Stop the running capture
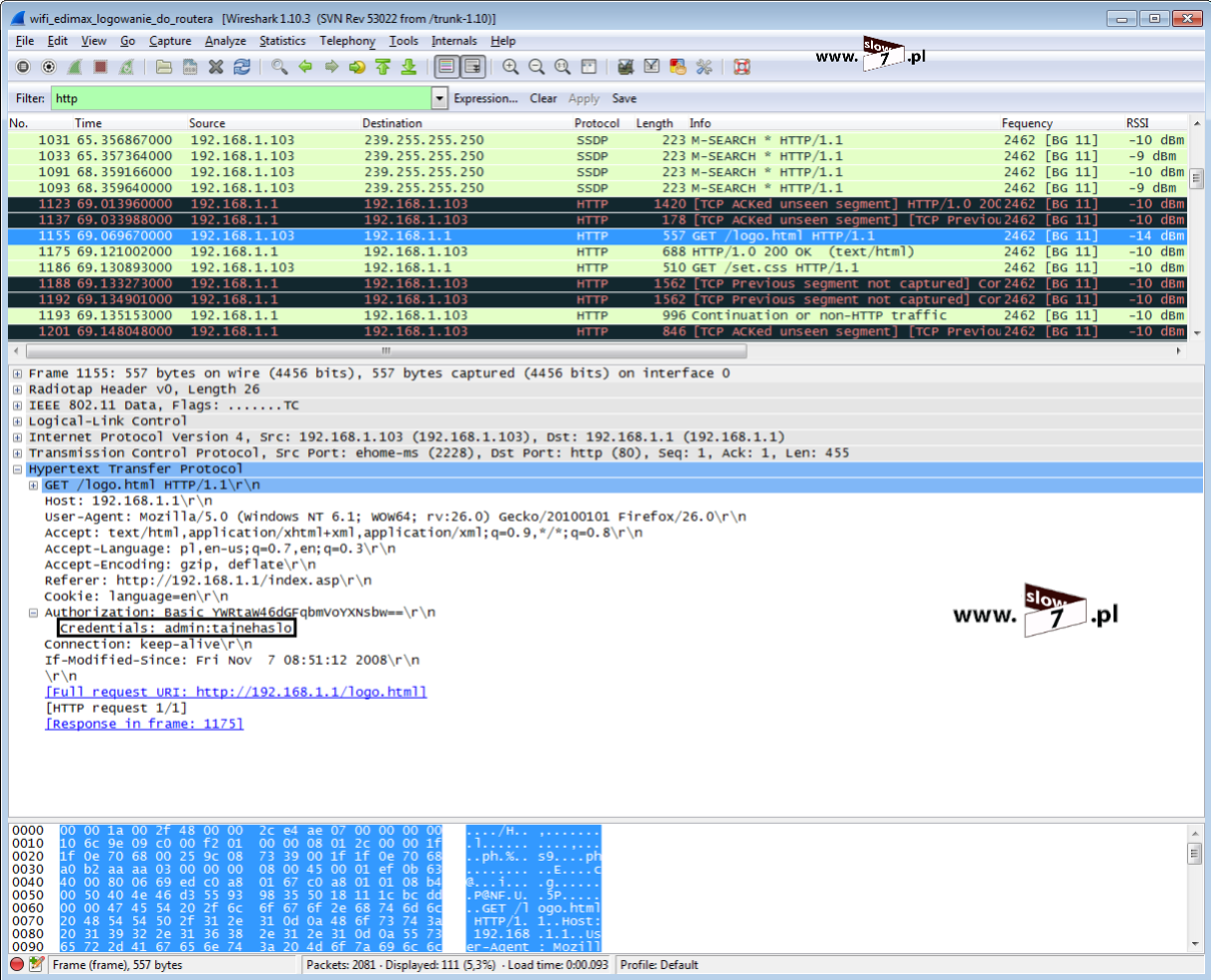The height and width of the screenshot is (980, 1211). click(100, 67)
